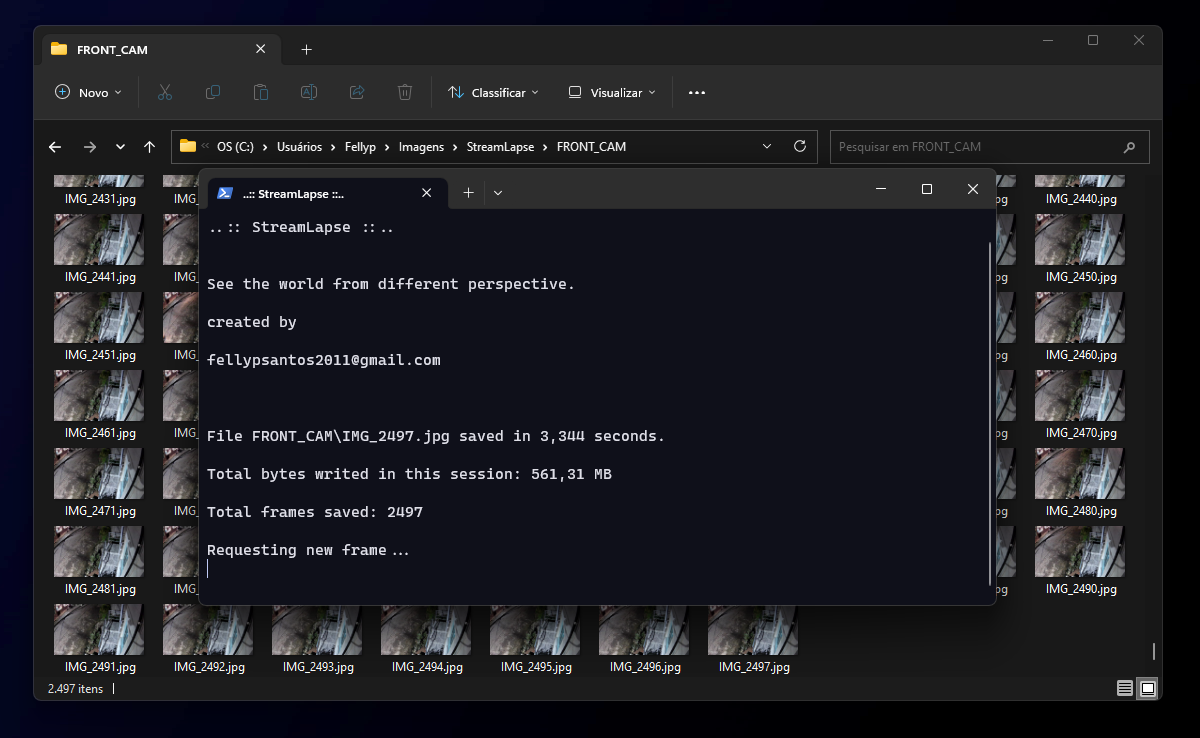1200x738 pixels.
Task: Select the Paste icon
Action: (x=260, y=92)
